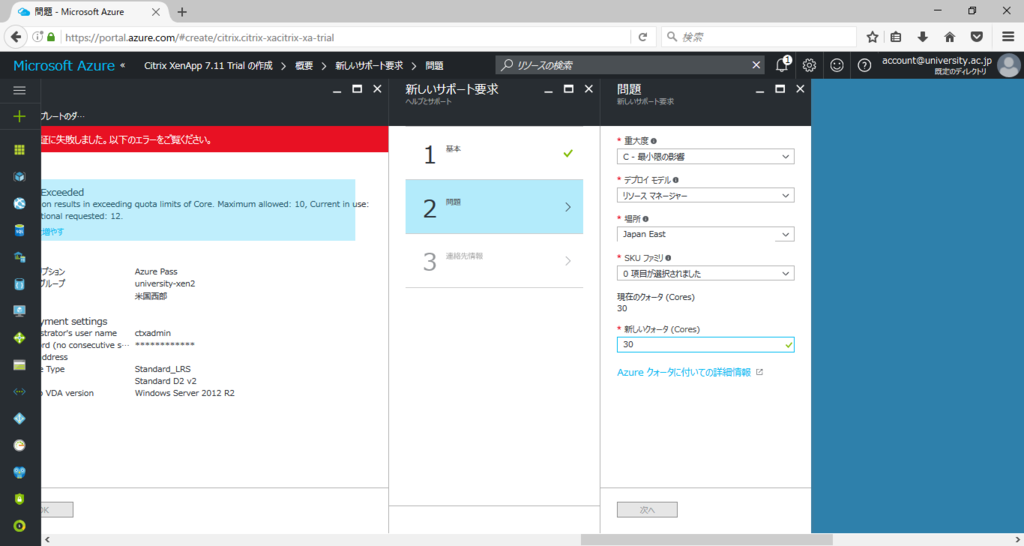Go to Firefox home page icon

(x=950, y=37)
